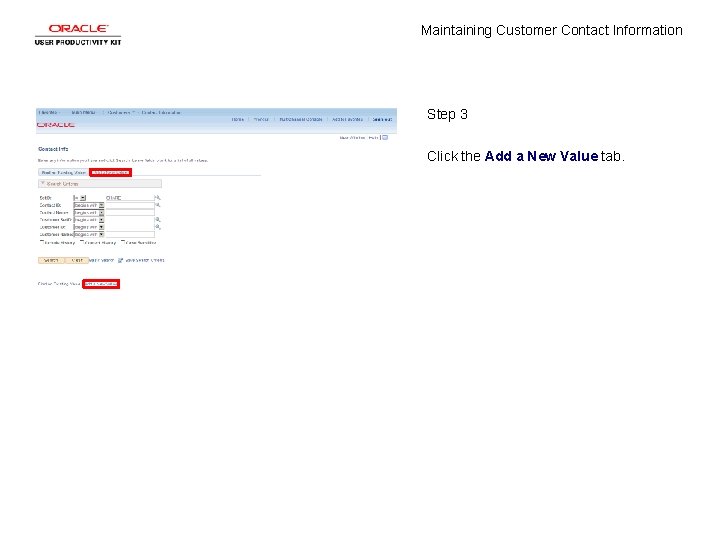Enable the Correct History checkbox
This screenshot has height=540, width=720.
pyautogui.click(x=82, y=242)
